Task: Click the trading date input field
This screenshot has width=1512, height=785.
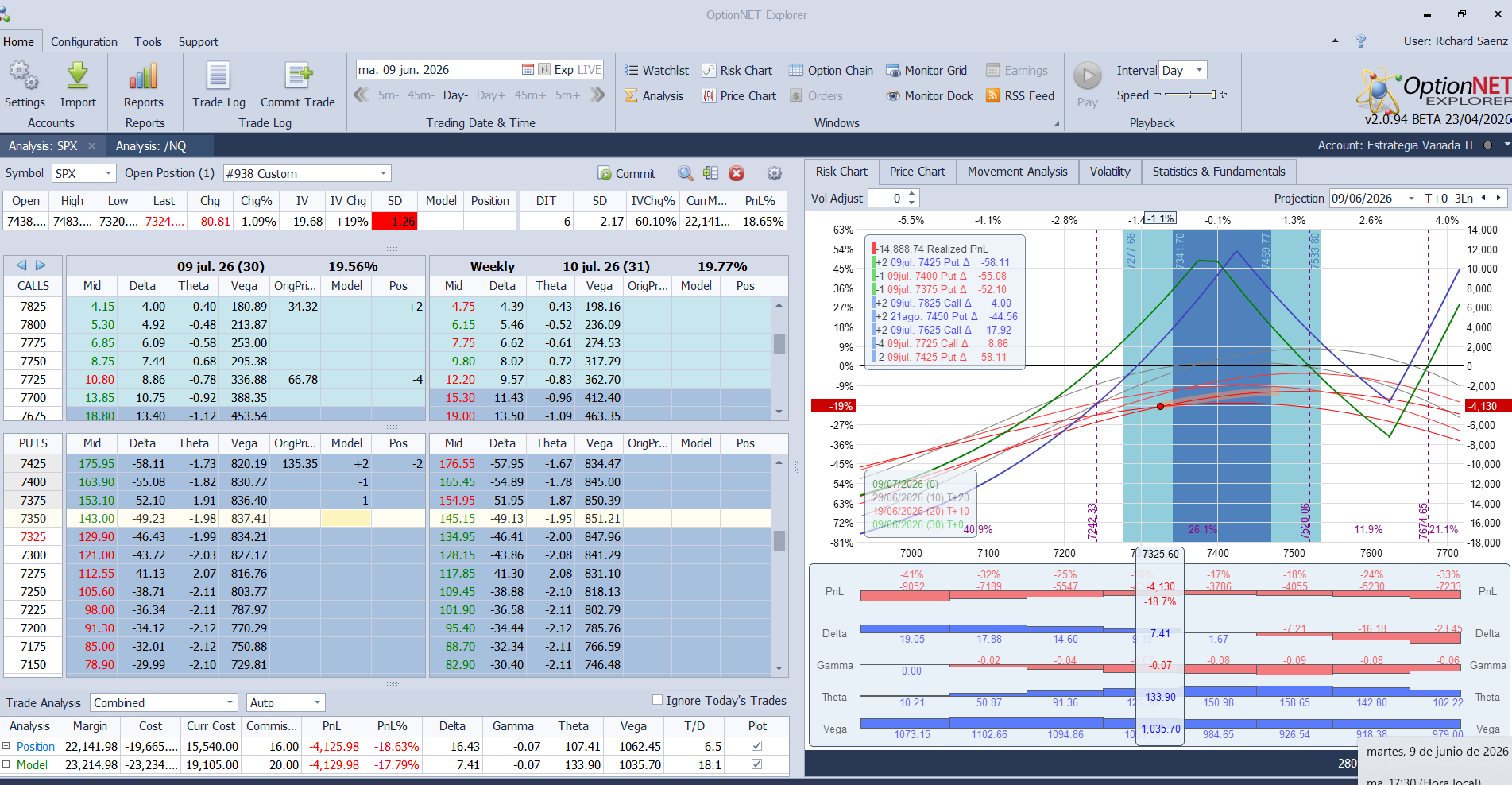Action: click(x=438, y=69)
